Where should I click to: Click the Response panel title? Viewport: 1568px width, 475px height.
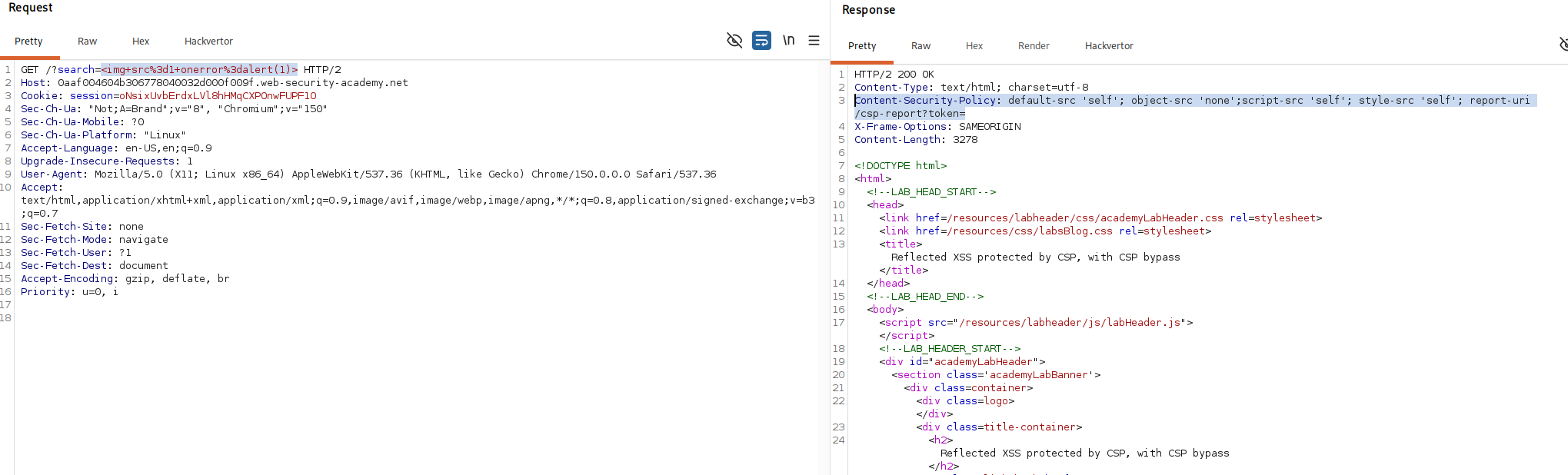tap(868, 10)
